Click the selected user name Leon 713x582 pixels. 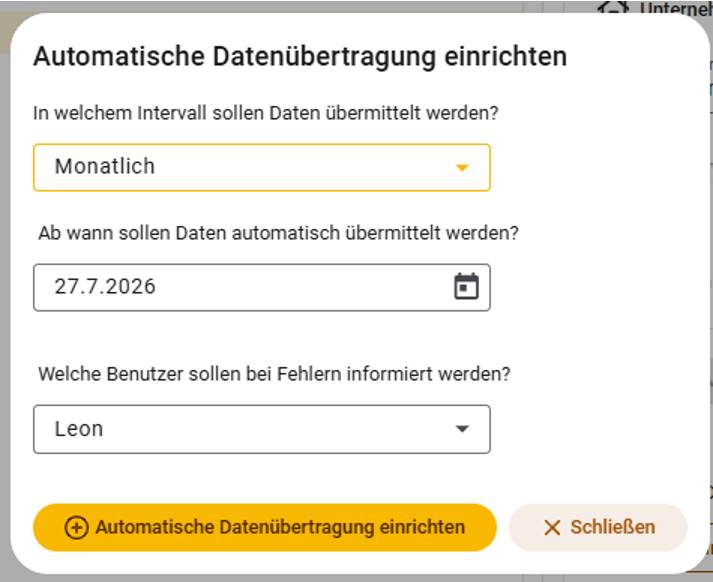(x=79, y=429)
